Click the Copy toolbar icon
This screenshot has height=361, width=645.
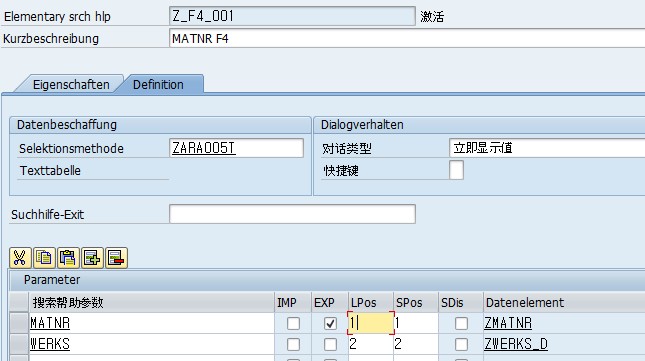[x=44, y=258]
